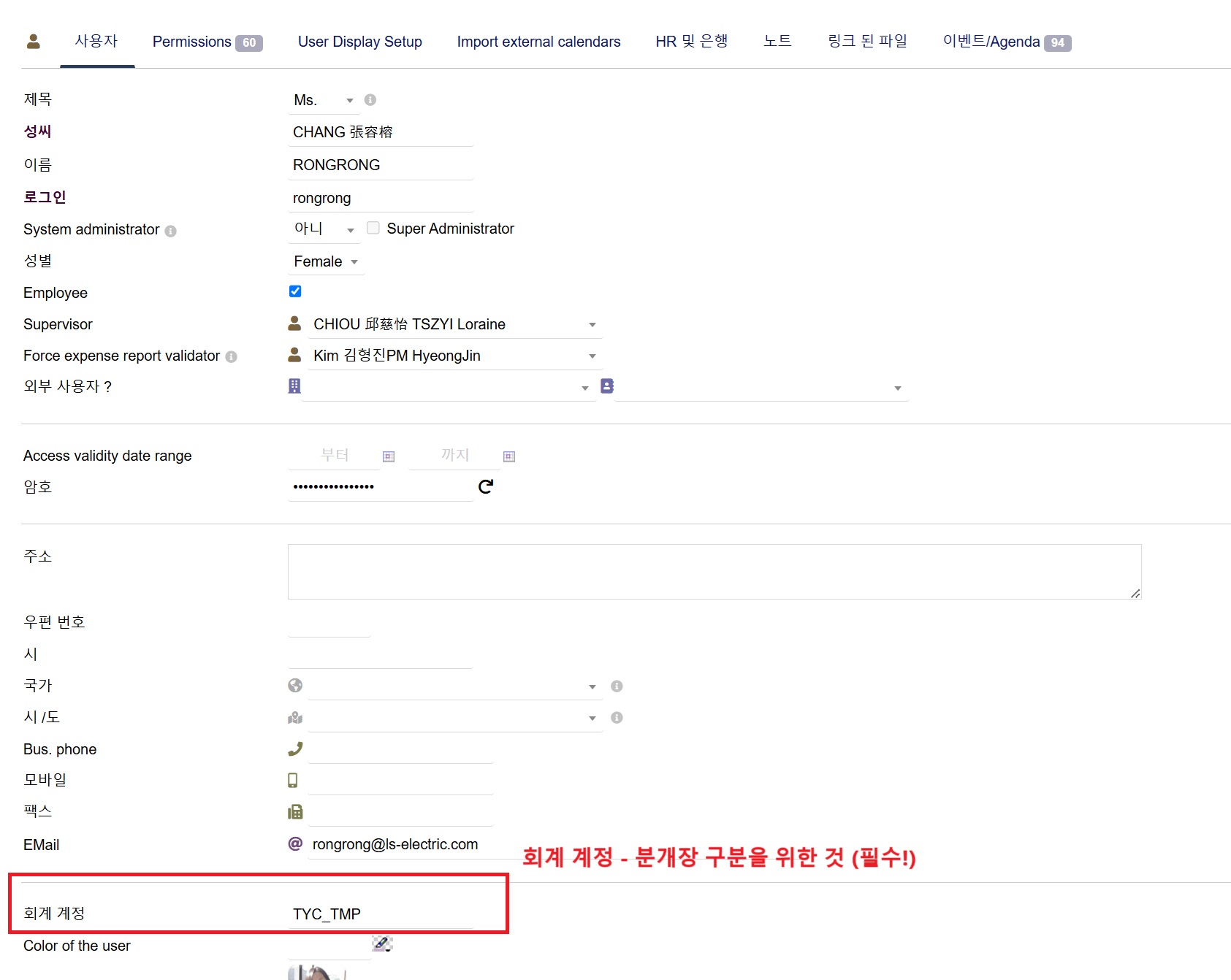
Task: Click the EMail input field
Action: click(x=400, y=844)
